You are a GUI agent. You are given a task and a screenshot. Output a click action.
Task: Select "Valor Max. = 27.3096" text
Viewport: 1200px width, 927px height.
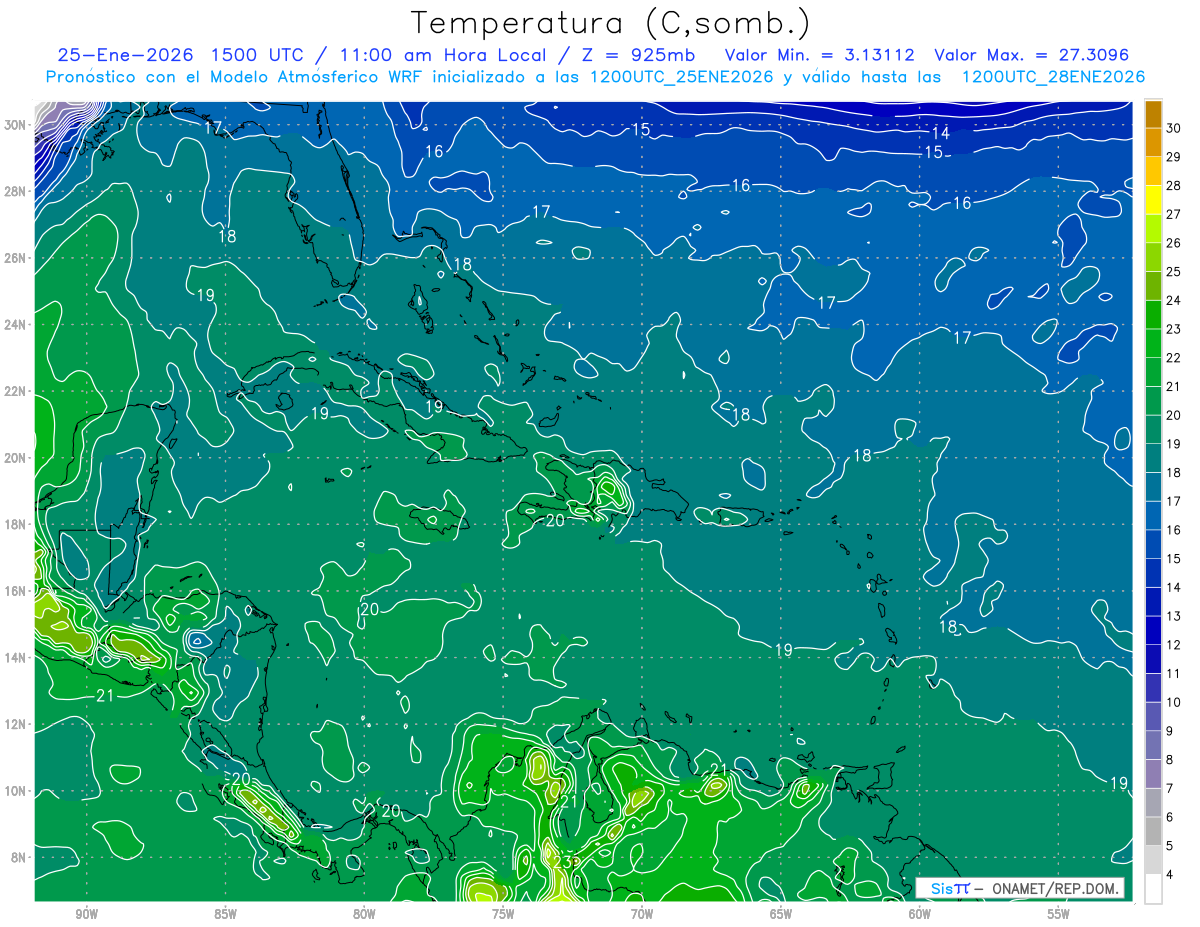coord(1032,55)
